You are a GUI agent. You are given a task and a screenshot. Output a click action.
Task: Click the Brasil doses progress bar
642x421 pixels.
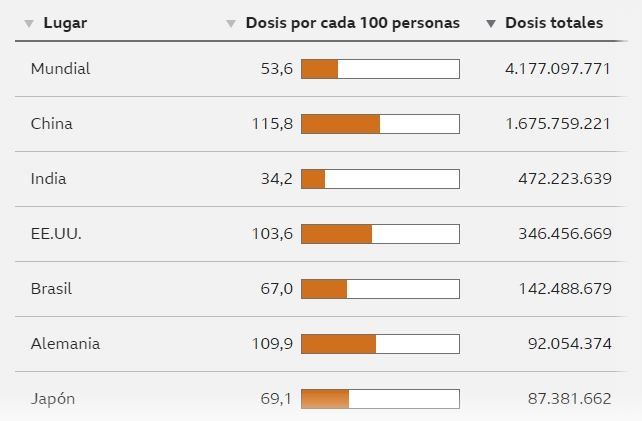380,289
